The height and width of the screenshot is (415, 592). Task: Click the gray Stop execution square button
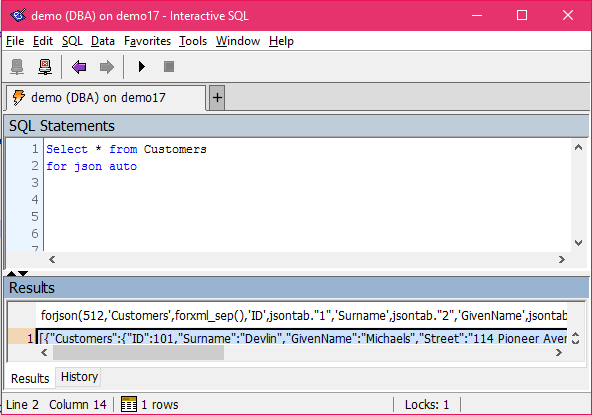point(169,67)
